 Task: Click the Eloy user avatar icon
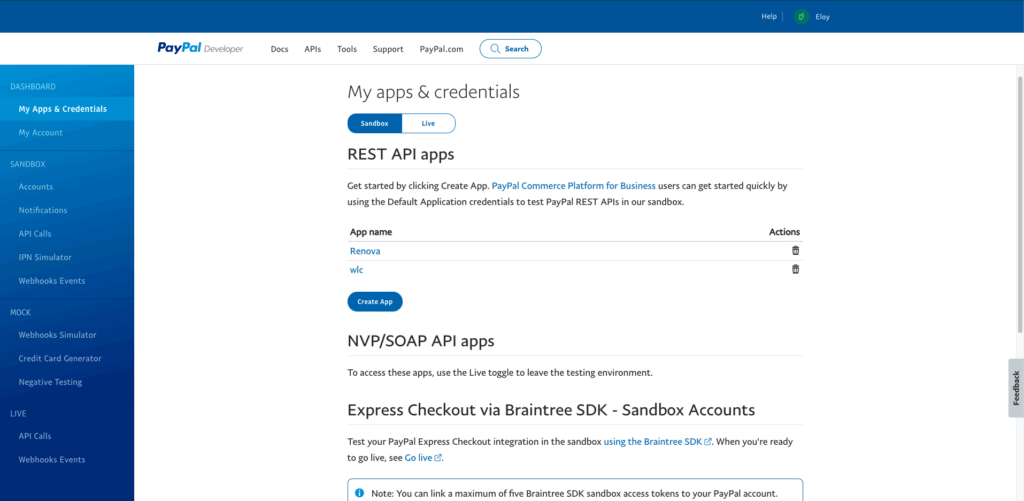point(801,17)
